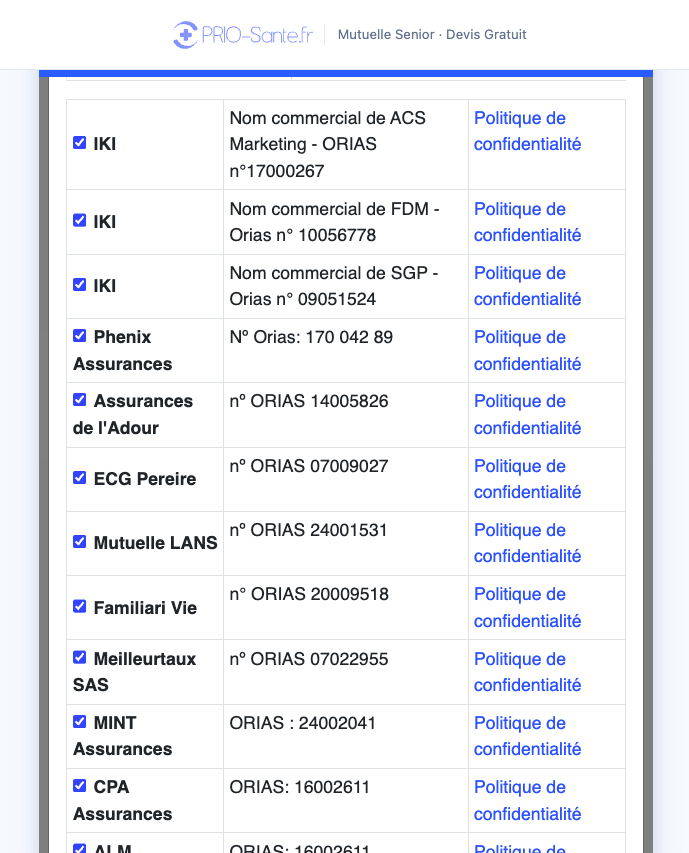Click 'n° ORIAS 24001531' cell

point(346,543)
